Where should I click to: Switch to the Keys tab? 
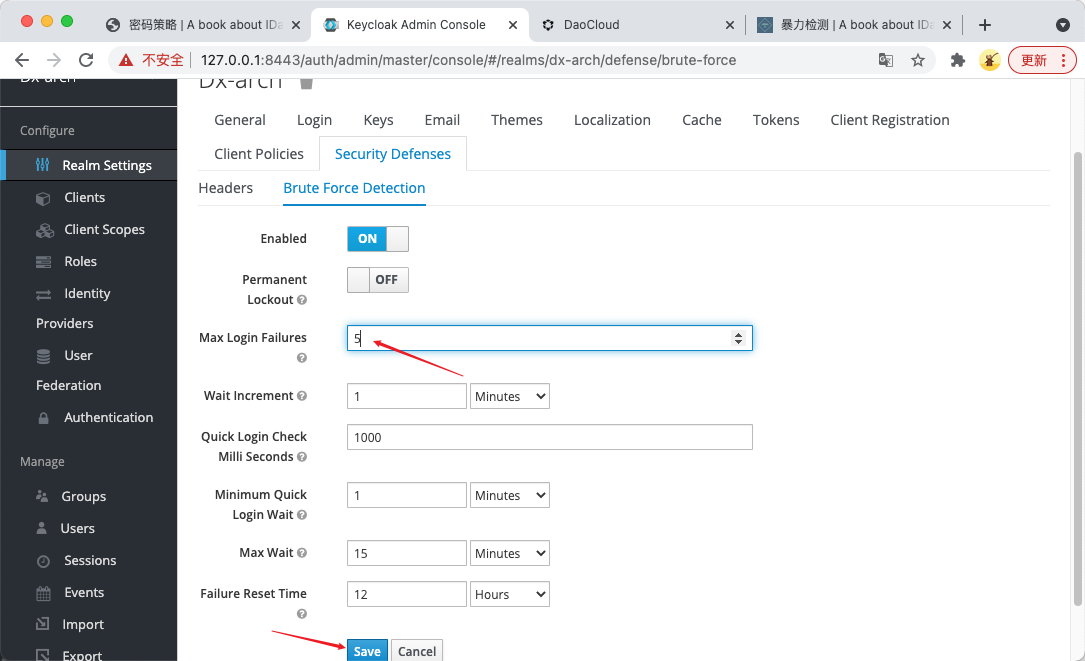pyautogui.click(x=379, y=120)
